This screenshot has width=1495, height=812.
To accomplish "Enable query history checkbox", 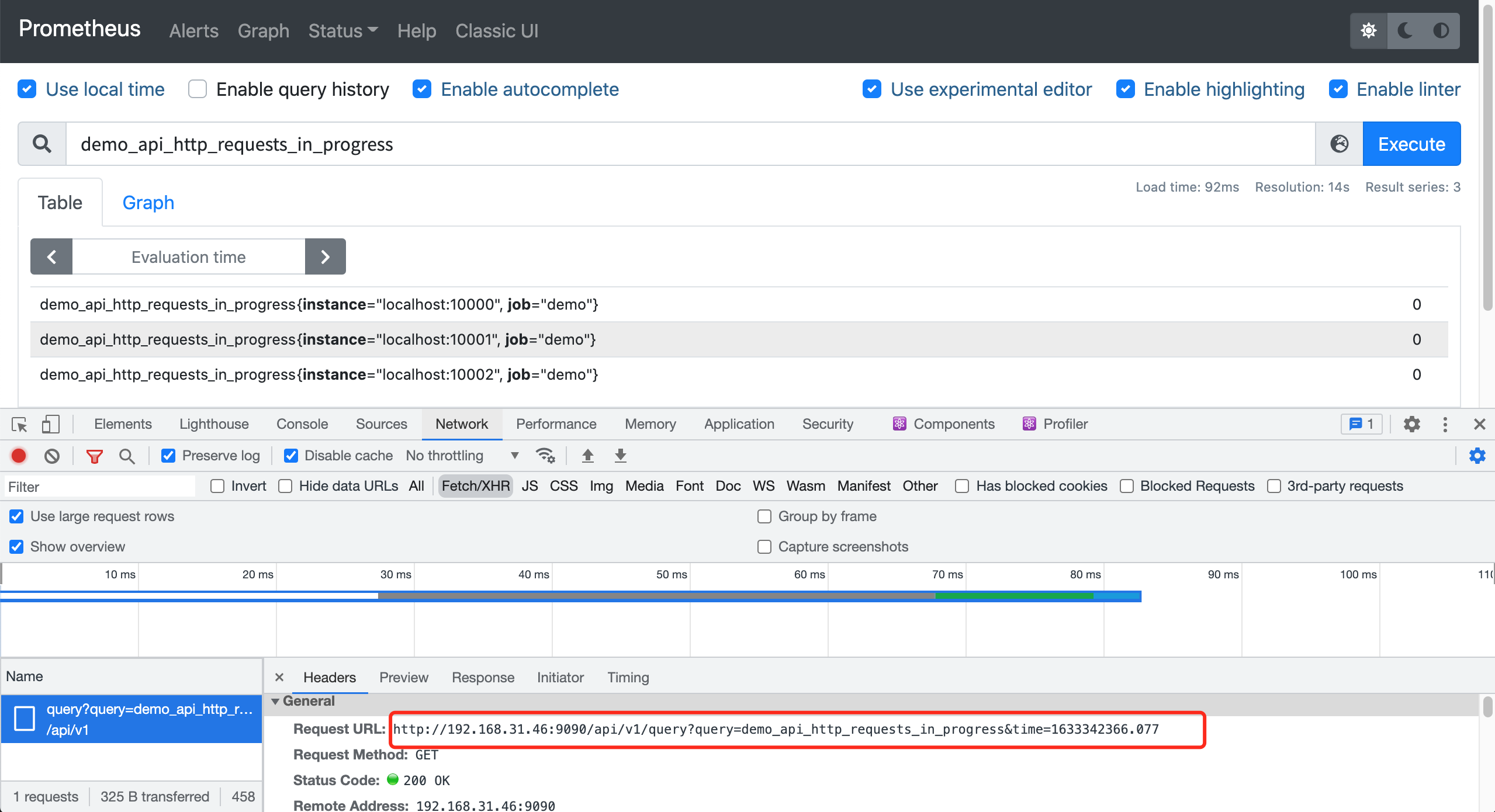I will tap(198, 89).
